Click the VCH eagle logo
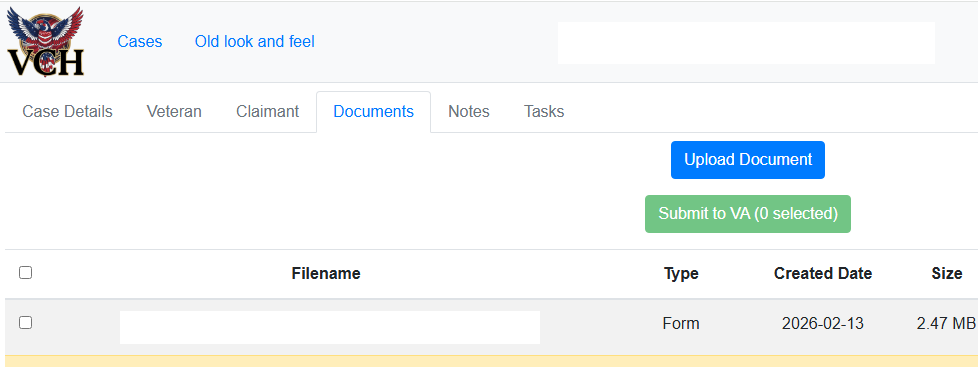 pos(45,41)
